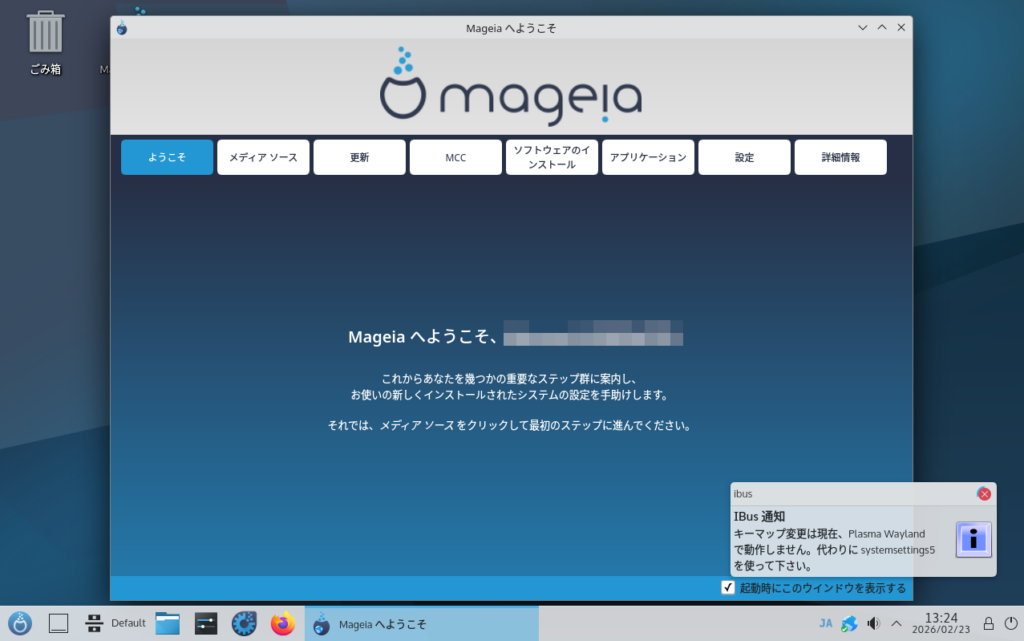Screen dimensions: 1024x641
Task: Open the MCC tab
Action: 455,158
